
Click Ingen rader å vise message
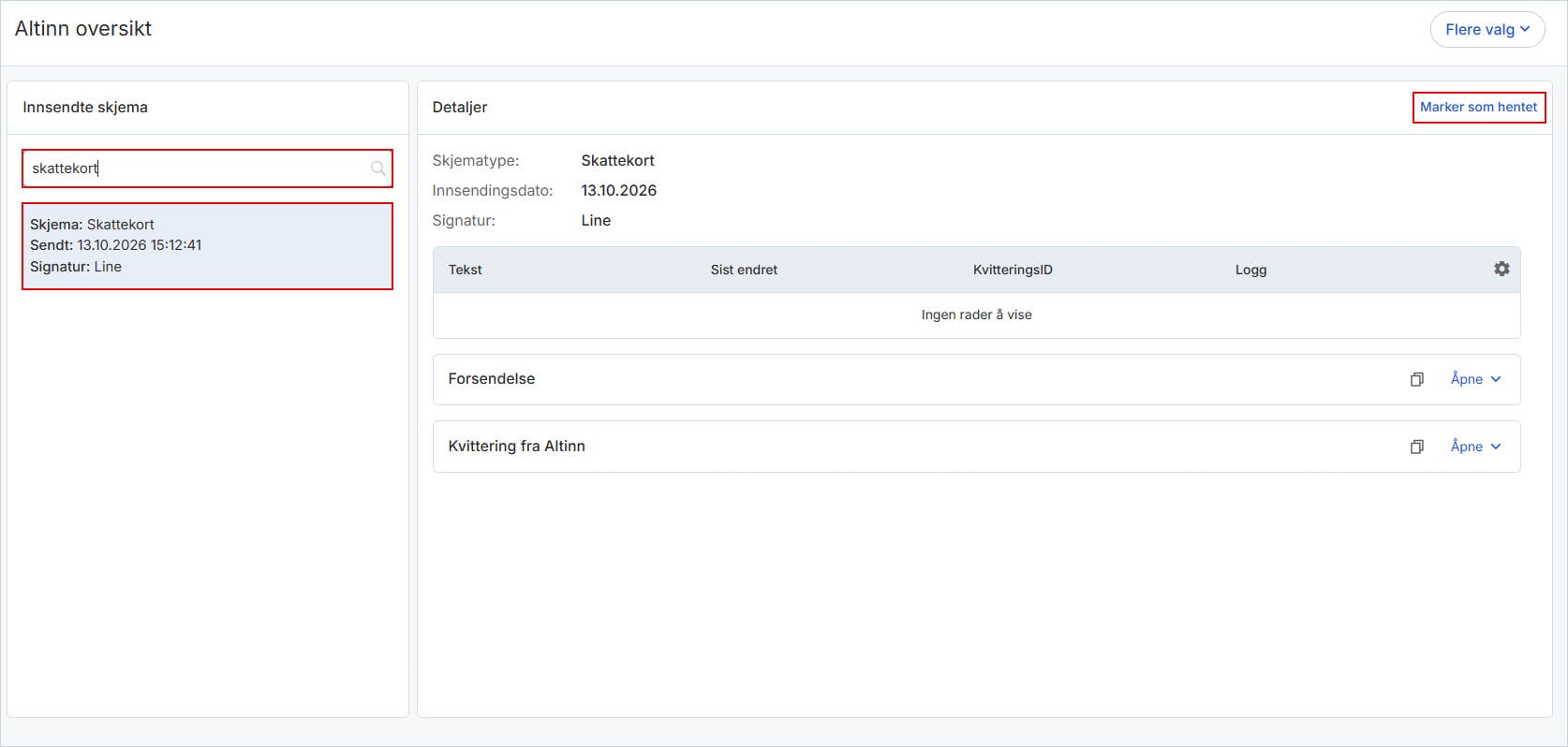click(976, 315)
